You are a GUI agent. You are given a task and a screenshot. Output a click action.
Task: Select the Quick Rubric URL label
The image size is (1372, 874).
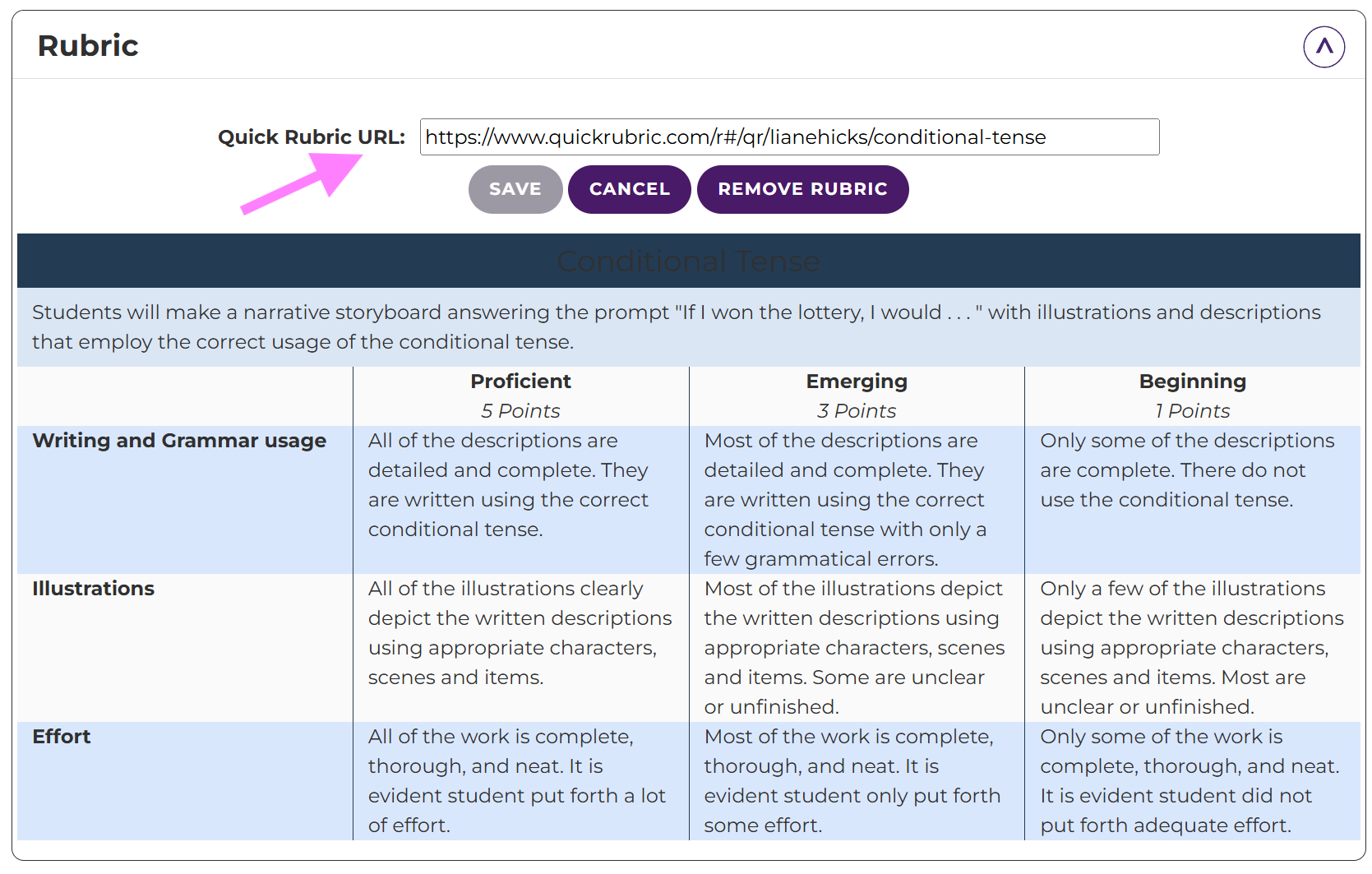(x=311, y=137)
